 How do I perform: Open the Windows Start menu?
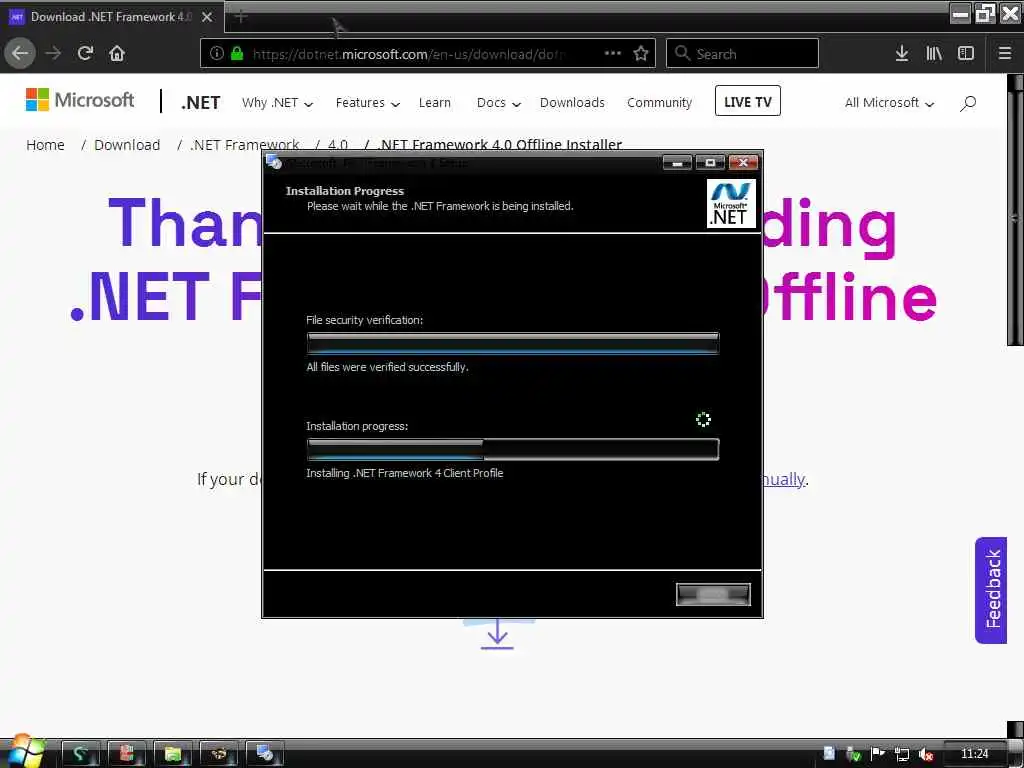25,752
